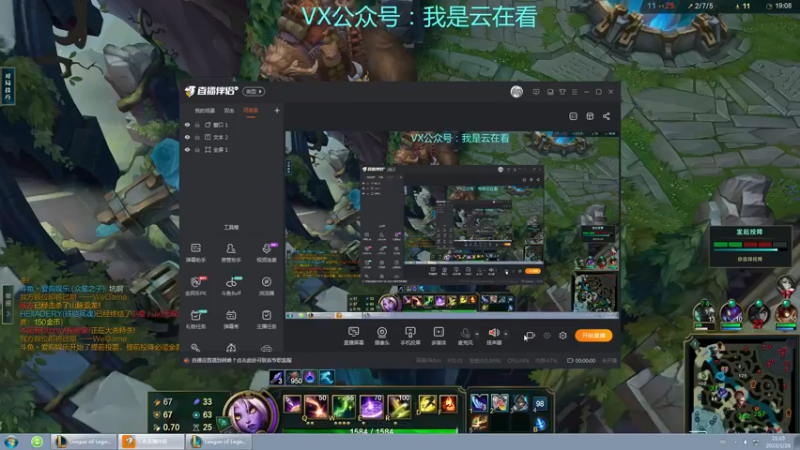The image size is (800, 450).
Task: Open the 弹幕秀 danmaku show tool
Action: (x=231, y=319)
